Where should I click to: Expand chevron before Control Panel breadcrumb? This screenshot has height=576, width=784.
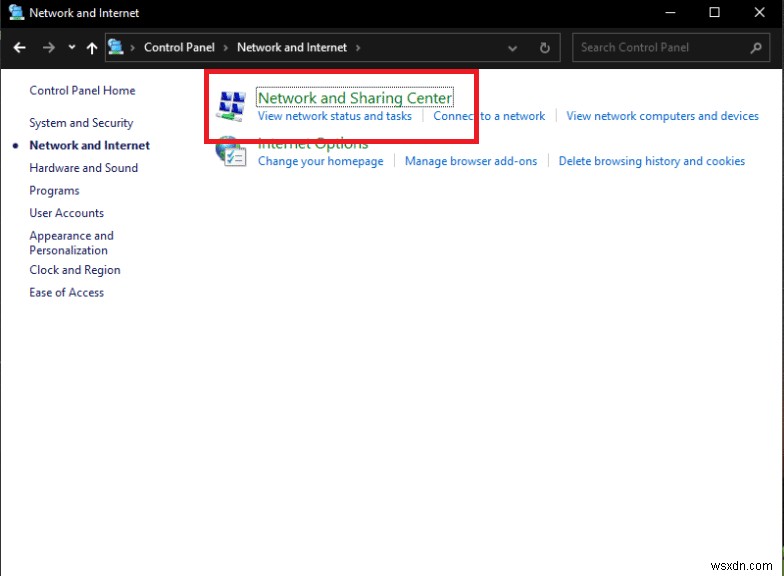132,48
